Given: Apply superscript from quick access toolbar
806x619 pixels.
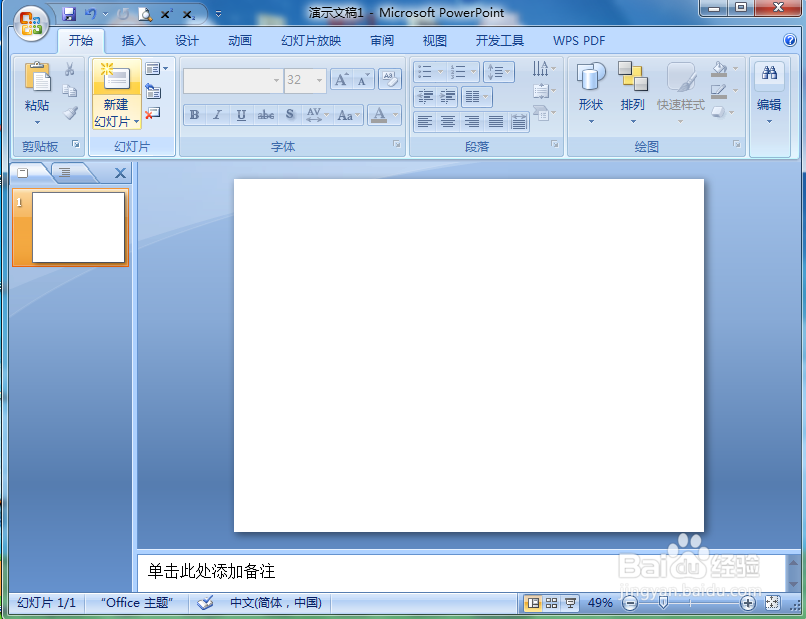Looking at the screenshot, I should (x=166, y=14).
